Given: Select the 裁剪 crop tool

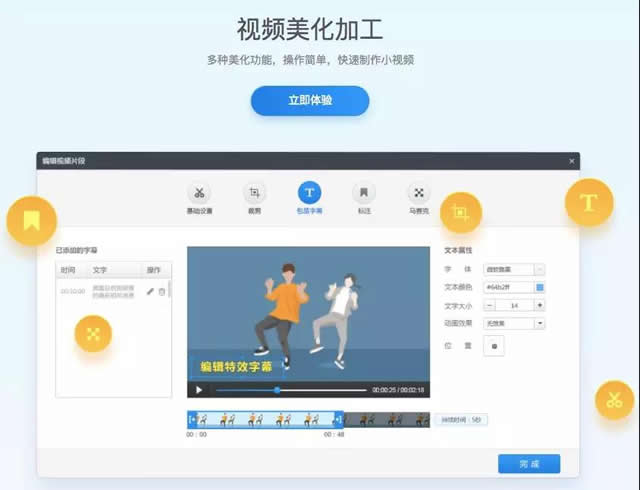Looking at the screenshot, I should click(255, 193).
